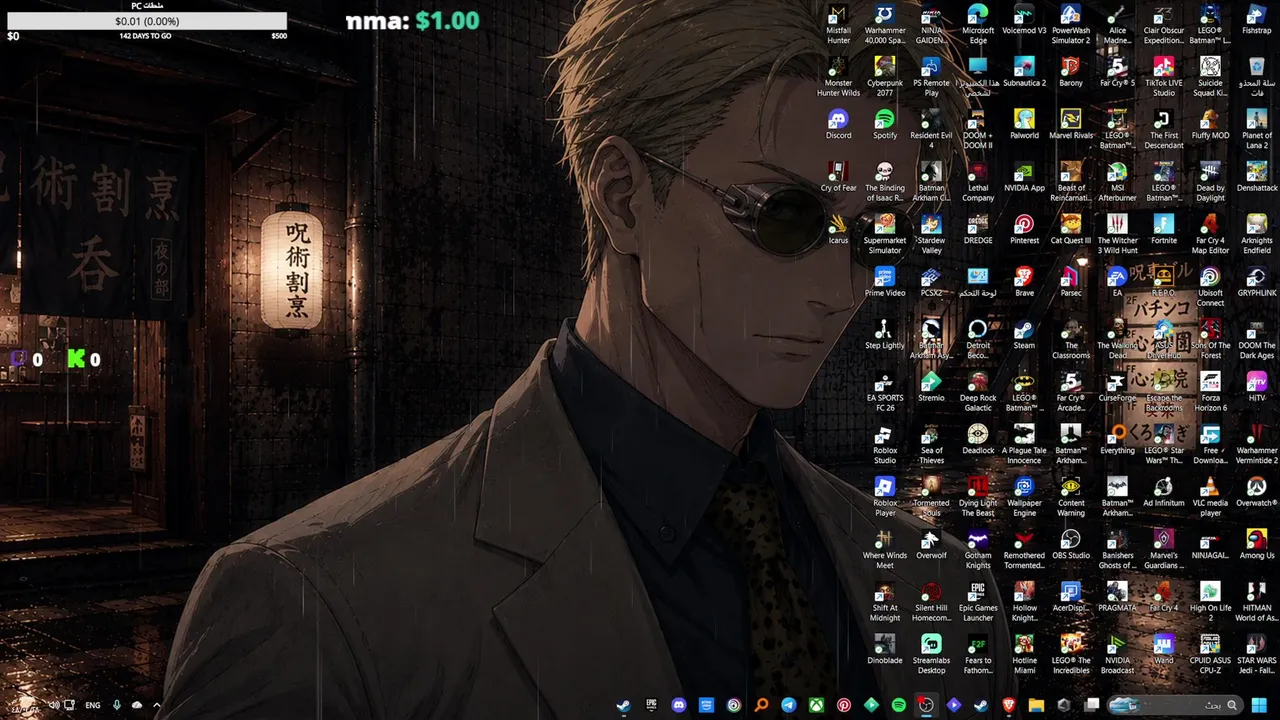The width and height of the screenshot is (1280, 720).
Task: Select the Hotline Miami icon
Action: point(1024,654)
